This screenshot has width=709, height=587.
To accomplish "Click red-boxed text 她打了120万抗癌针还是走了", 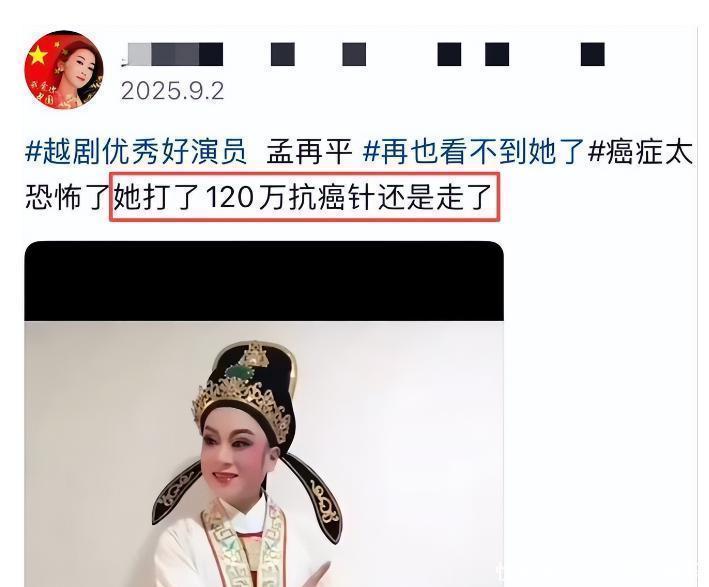I will [x=304, y=197].
